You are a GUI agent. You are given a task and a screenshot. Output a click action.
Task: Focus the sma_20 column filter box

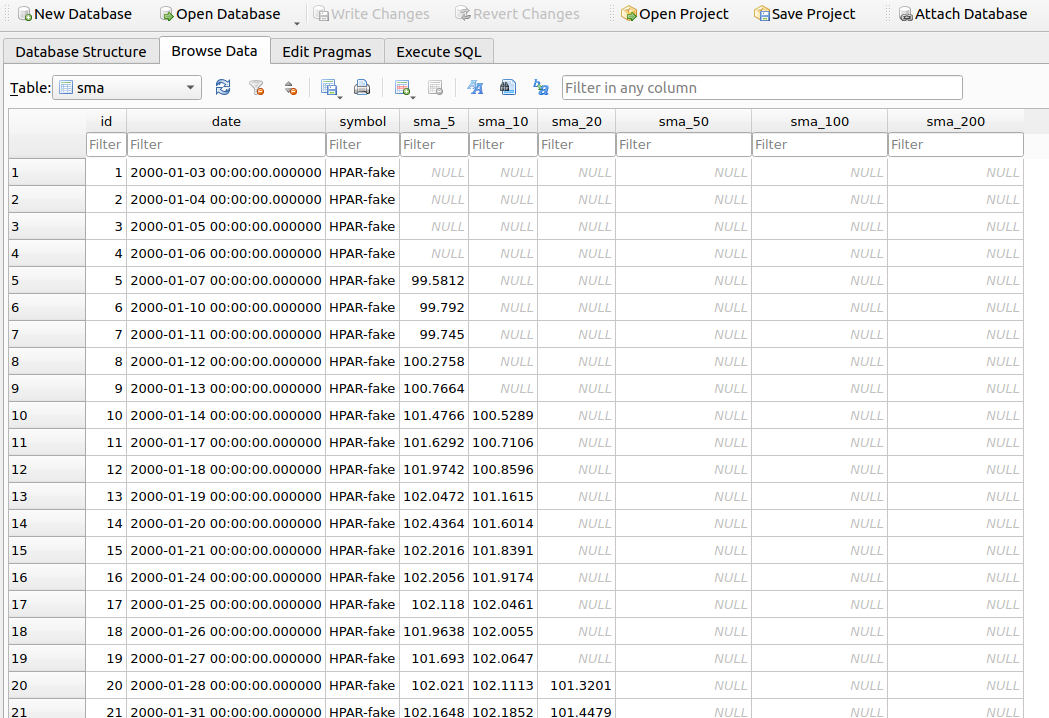[x=577, y=145]
